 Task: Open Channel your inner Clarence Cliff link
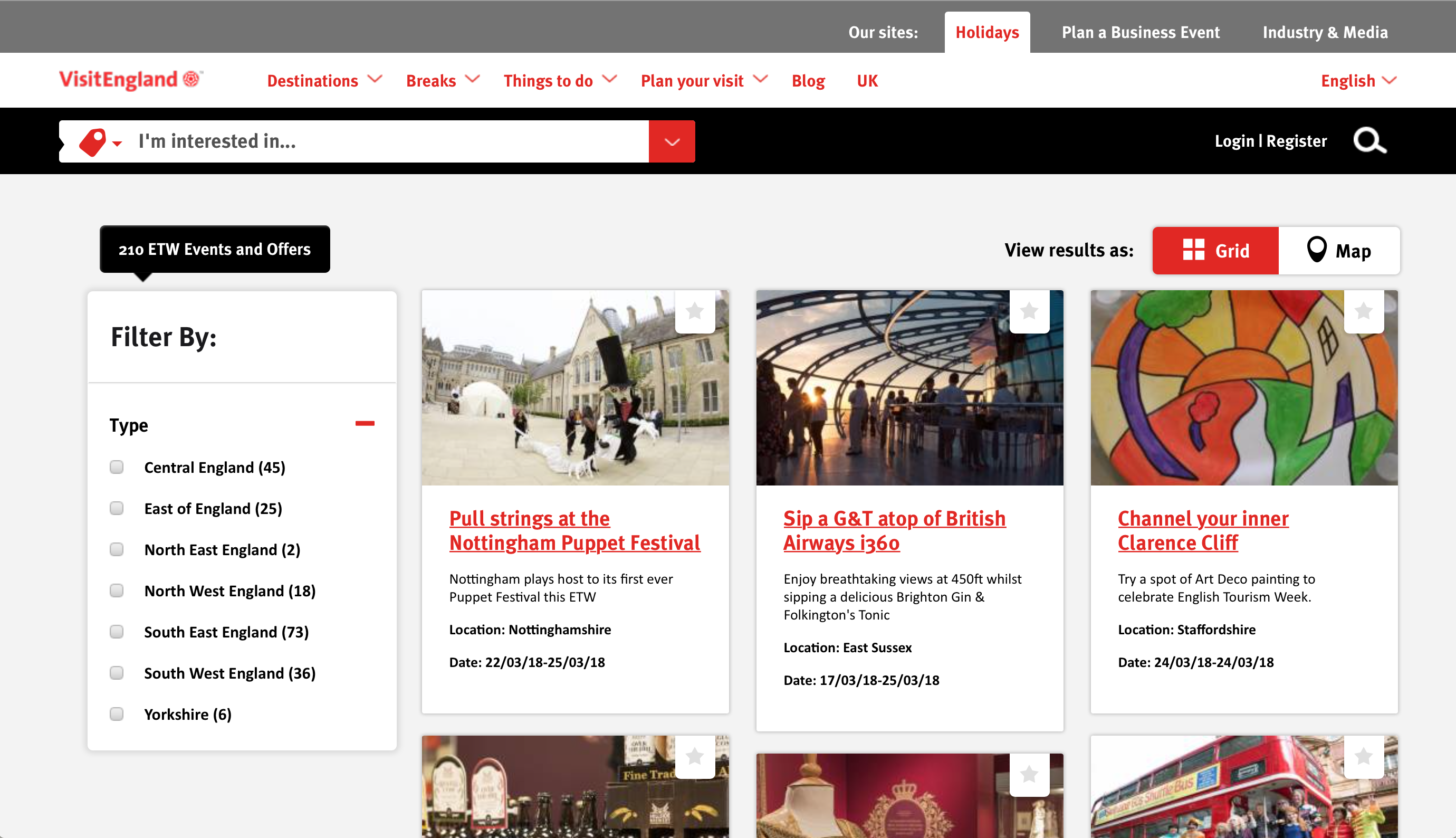click(1203, 531)
